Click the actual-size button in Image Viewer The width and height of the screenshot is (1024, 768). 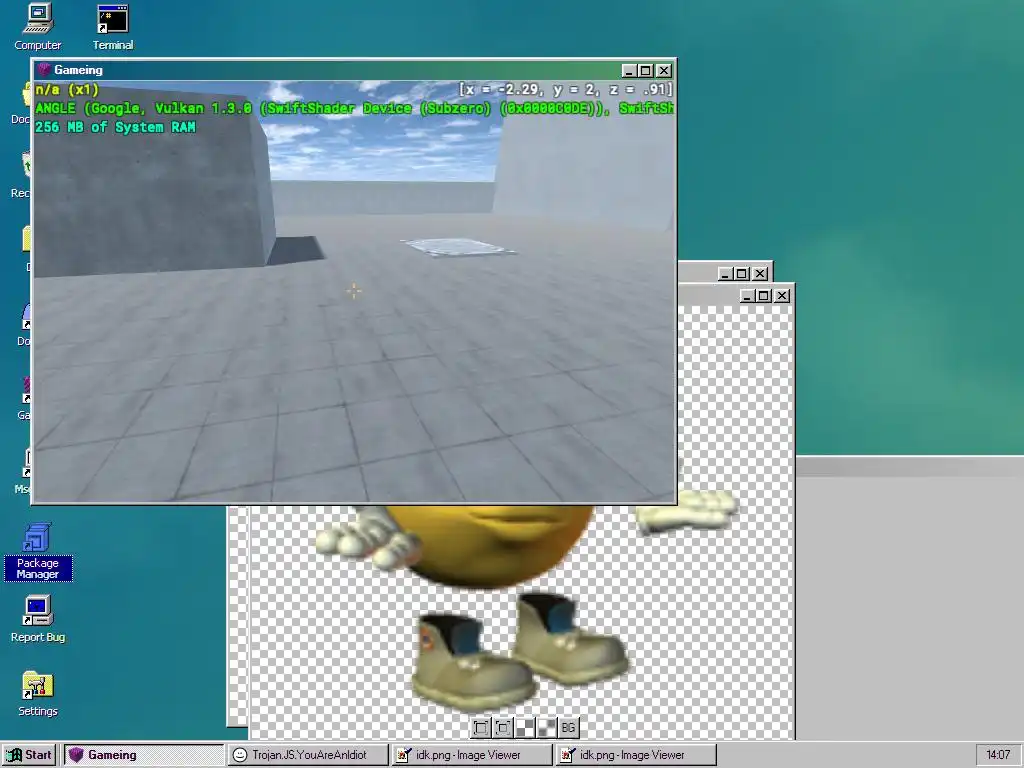click(x=503, y=728)
